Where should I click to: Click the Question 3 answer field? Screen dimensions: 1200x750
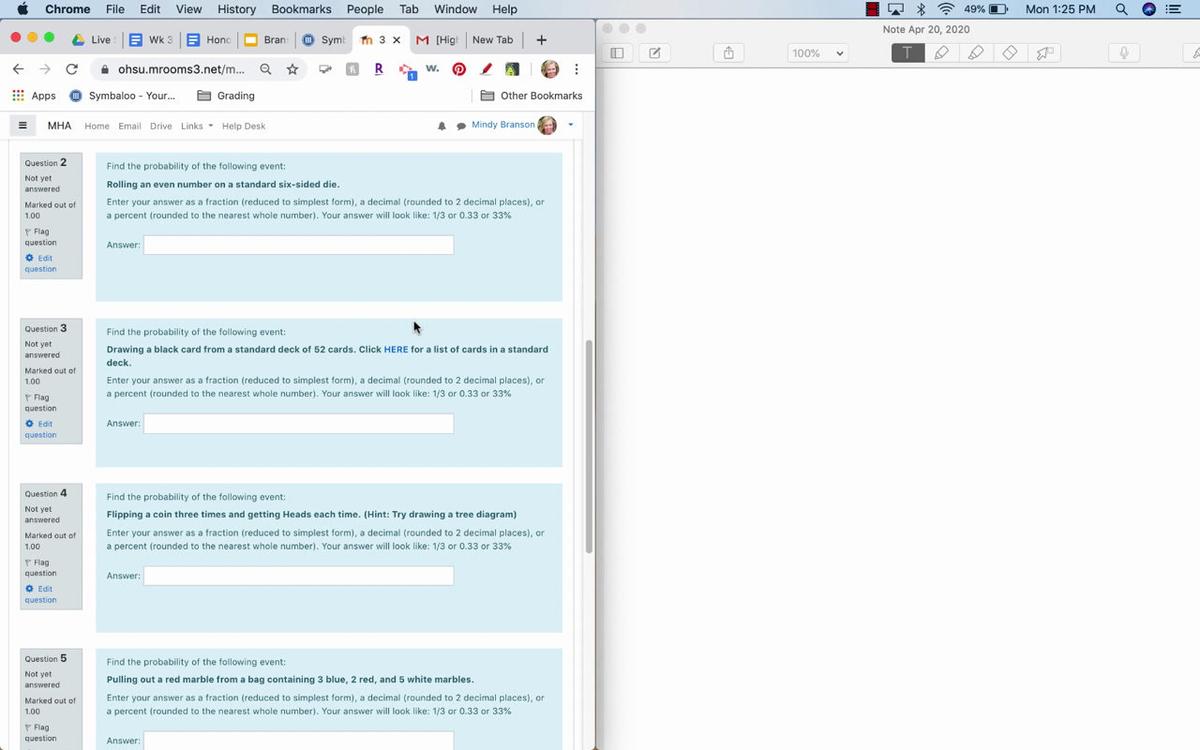pos(298,424)
